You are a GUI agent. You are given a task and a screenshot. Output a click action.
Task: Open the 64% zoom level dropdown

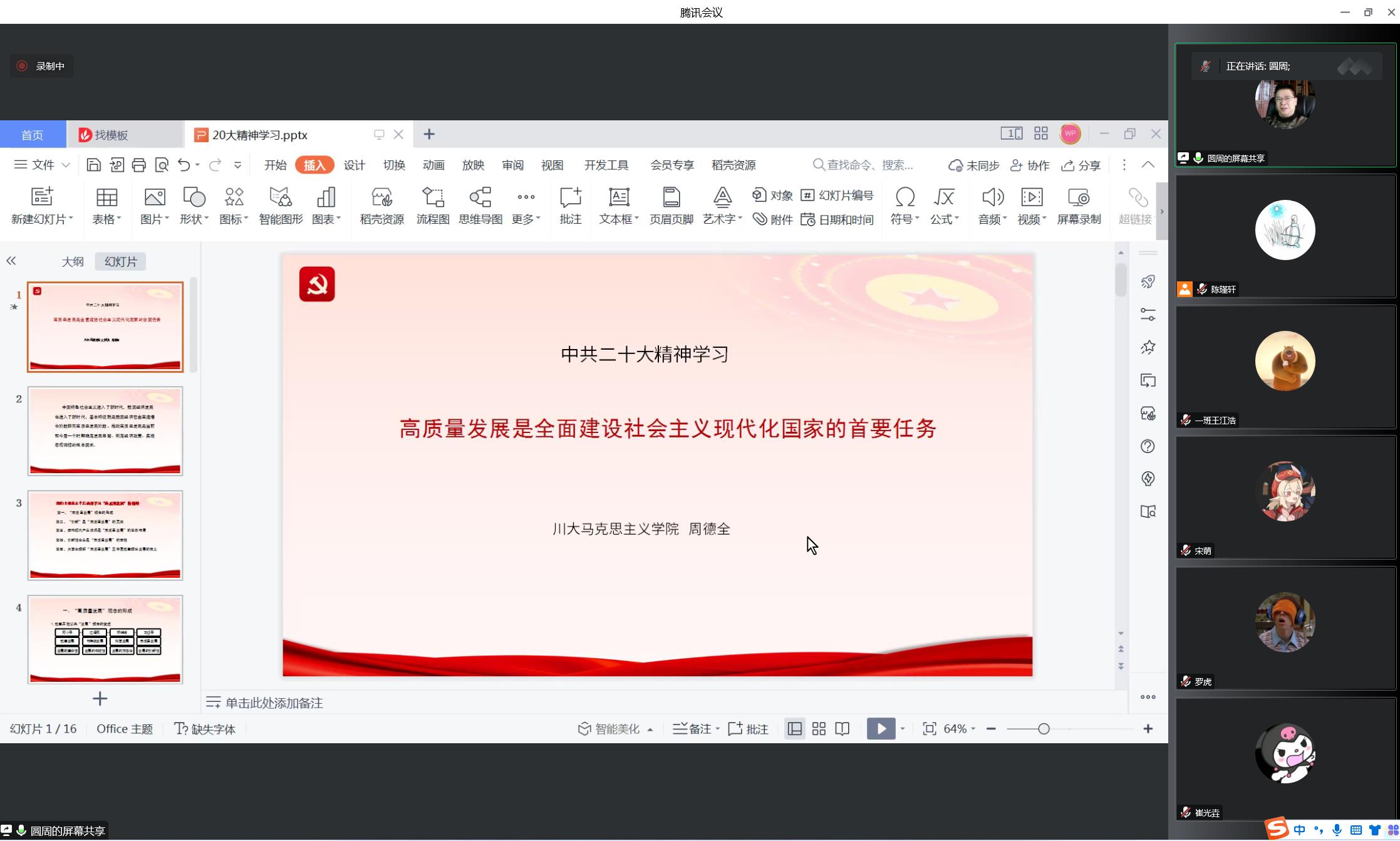point(960,729)
